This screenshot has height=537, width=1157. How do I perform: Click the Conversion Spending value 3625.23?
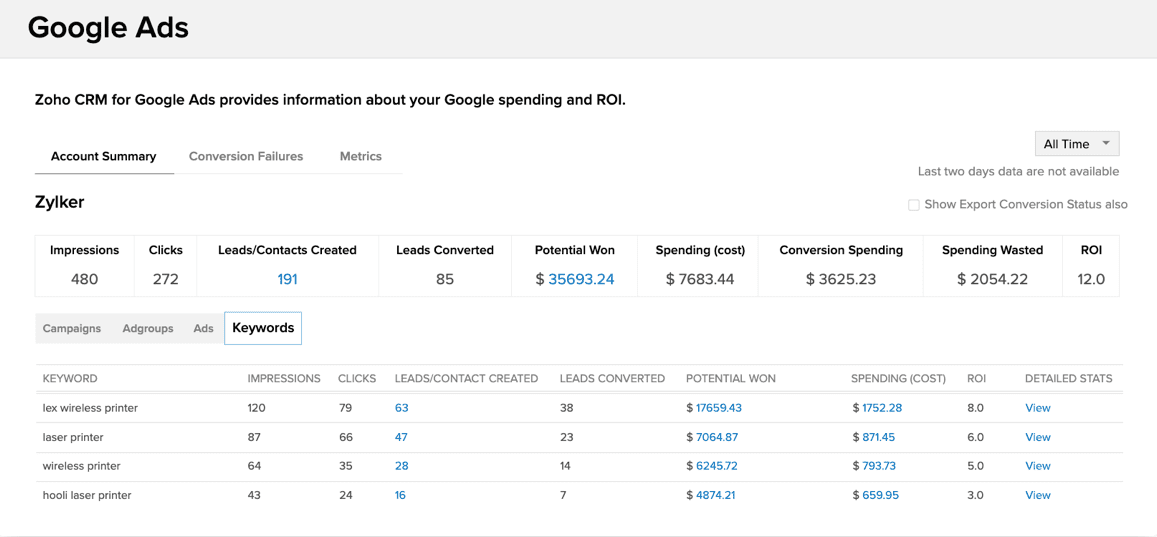coord(841,280)
